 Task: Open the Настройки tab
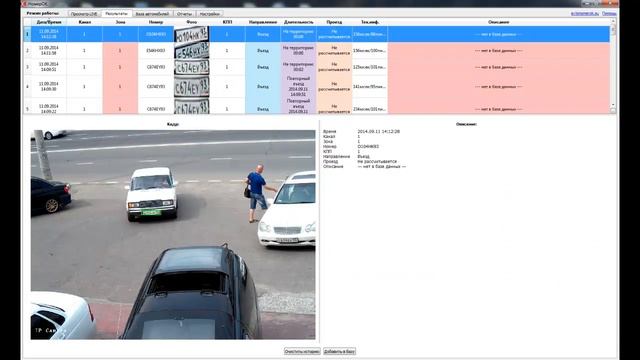coord(210,14)
